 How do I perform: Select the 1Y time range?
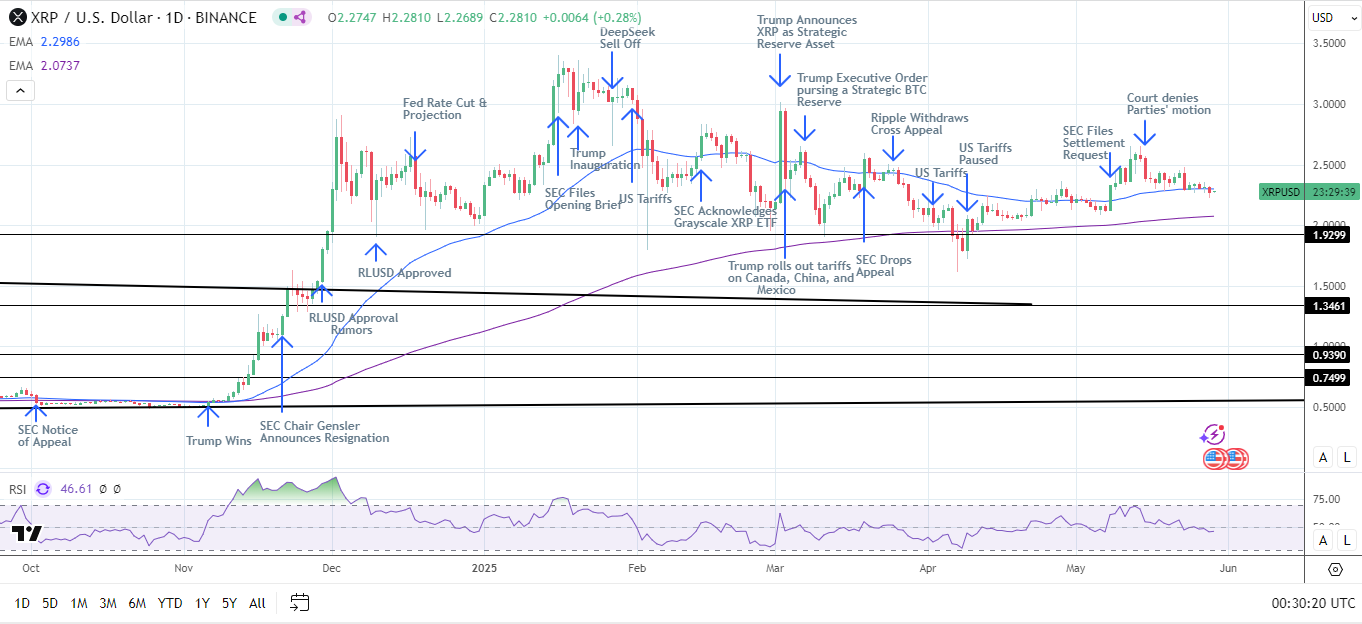tap(203, 603)
